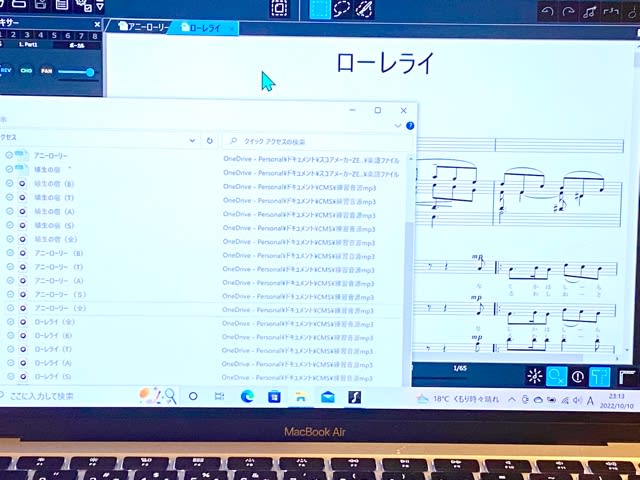Click the Explorer refresh button
This screenshot has height=480, width=640.
click(209, 141)
